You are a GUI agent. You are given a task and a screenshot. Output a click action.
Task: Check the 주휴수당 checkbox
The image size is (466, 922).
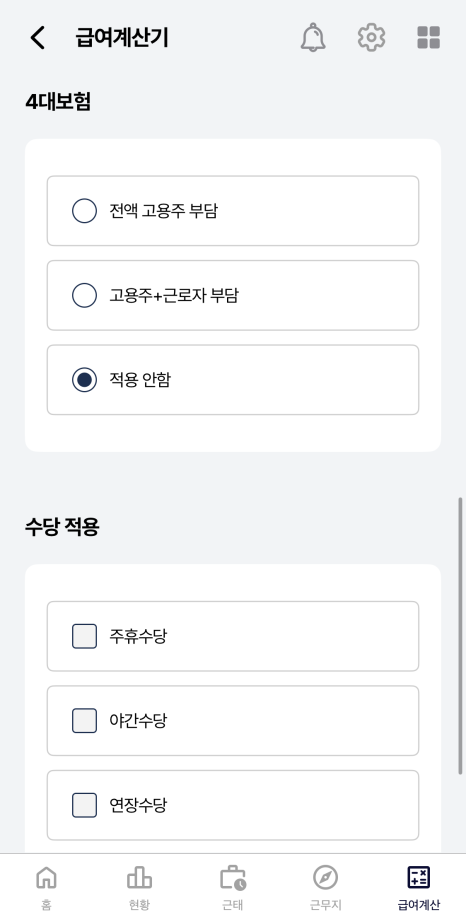[85, 636]
